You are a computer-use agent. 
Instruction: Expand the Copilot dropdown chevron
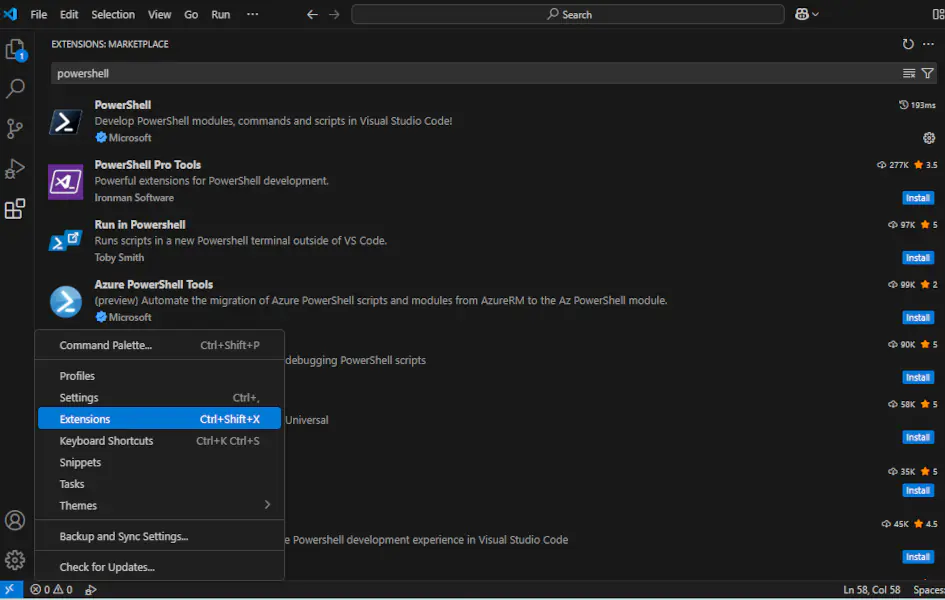(x=815, y=14)
